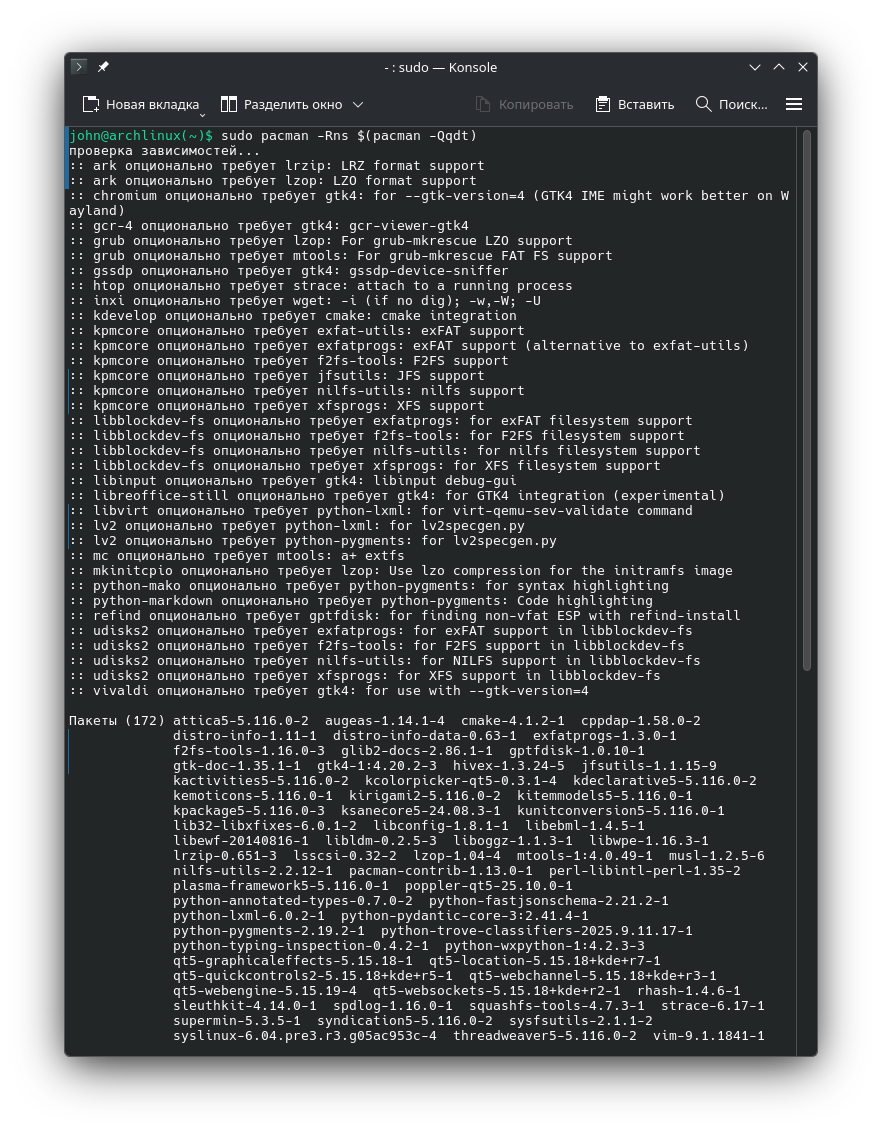882x1133 pixels.
Task: Click the prompt text john@archlinux(~)$
Action: (141, 136)
